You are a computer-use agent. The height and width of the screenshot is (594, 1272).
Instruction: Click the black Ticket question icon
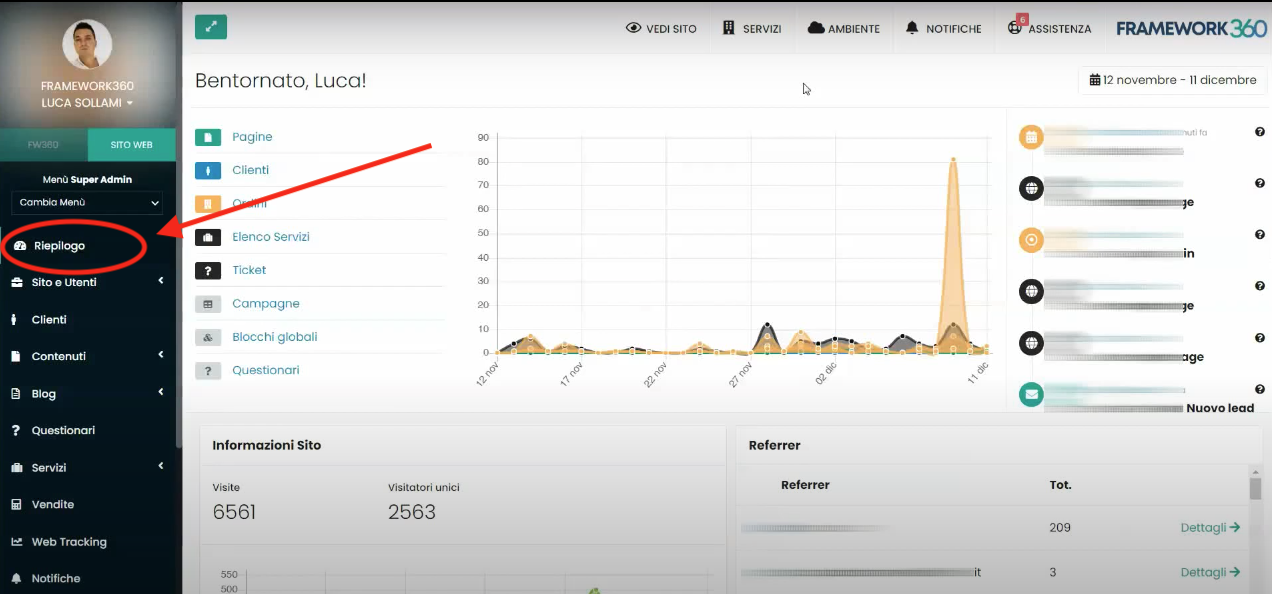tap(208, 270)
